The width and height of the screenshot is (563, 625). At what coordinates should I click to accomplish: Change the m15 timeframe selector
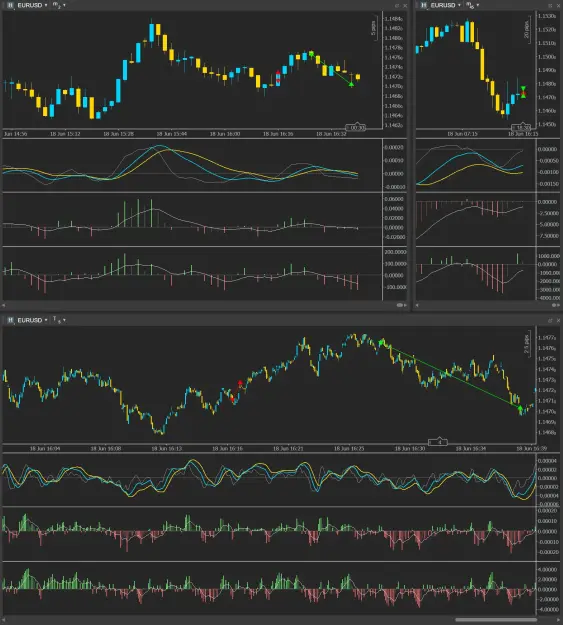click(x=472, y=5)
